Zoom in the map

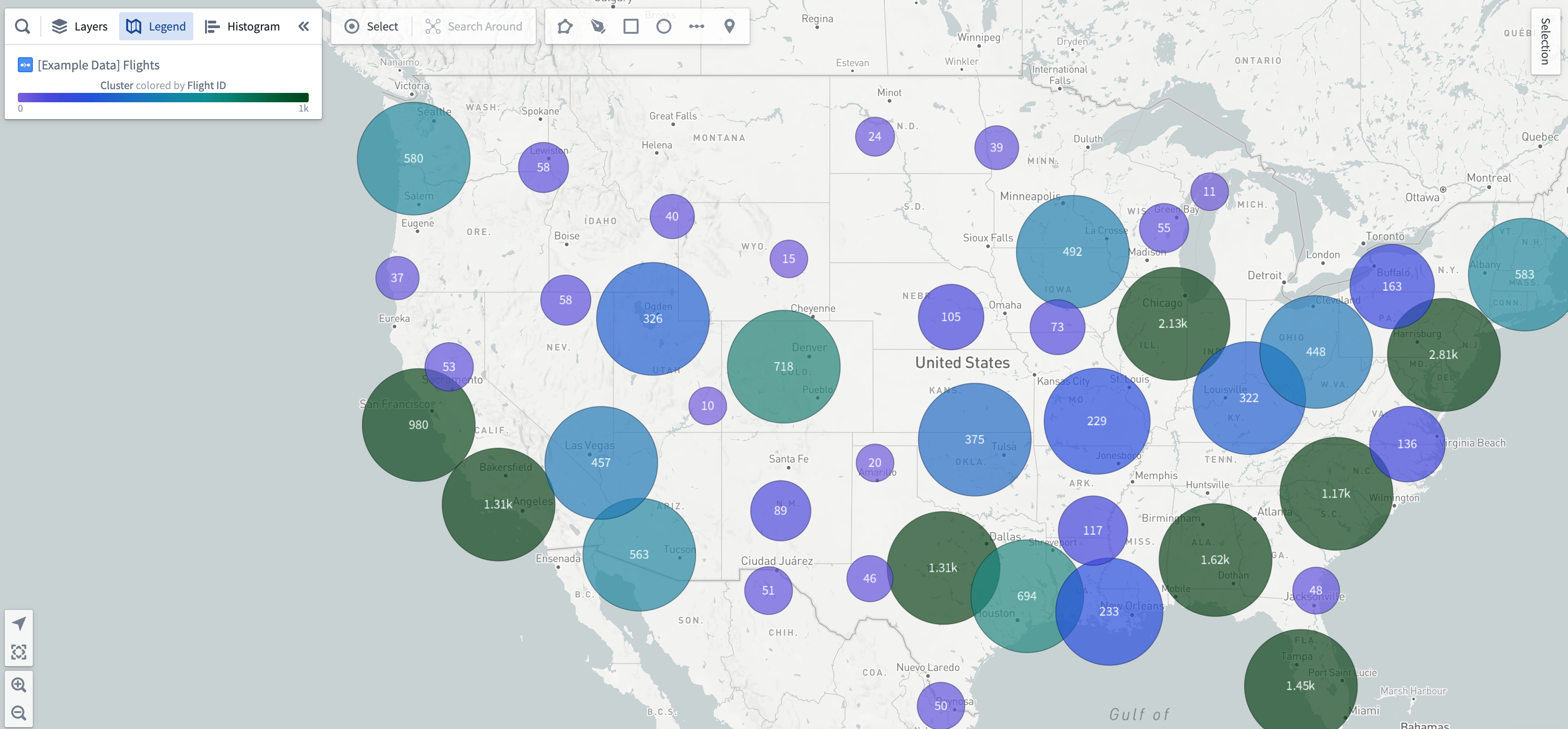[x=19, y=684]
